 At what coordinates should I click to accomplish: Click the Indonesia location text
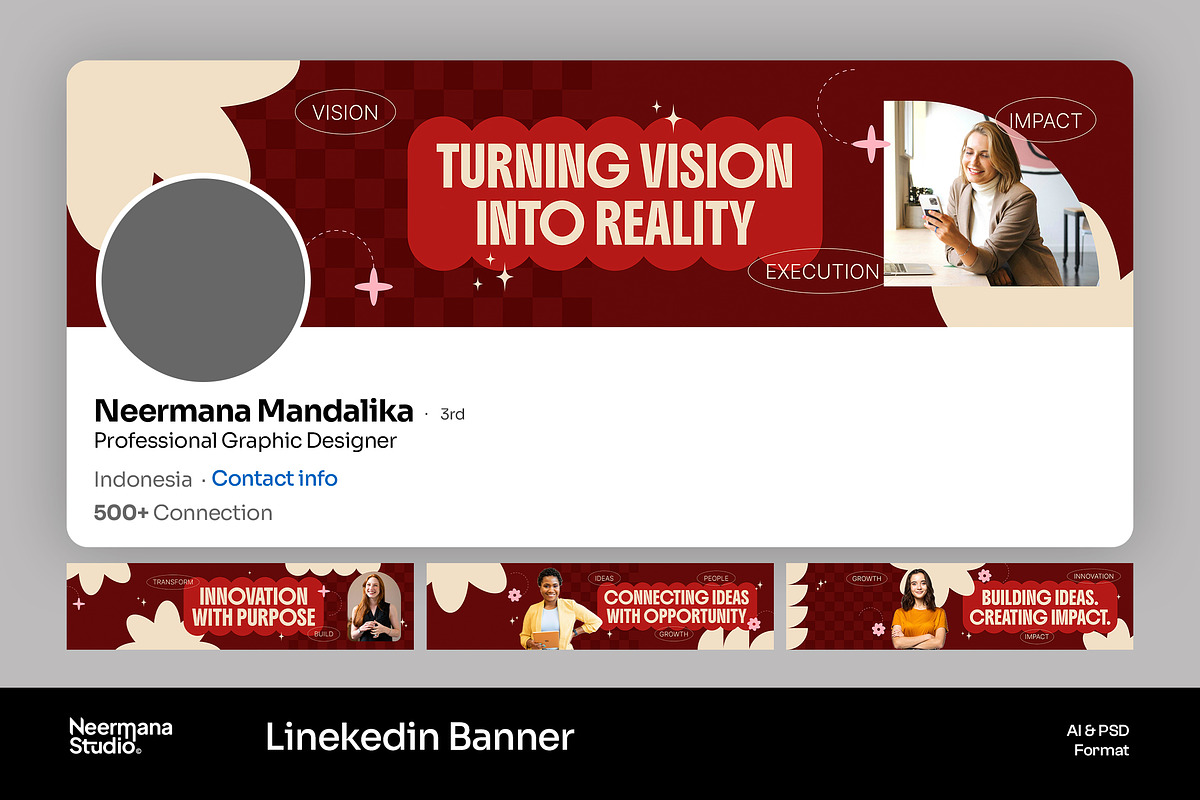[x=143, y=479]
